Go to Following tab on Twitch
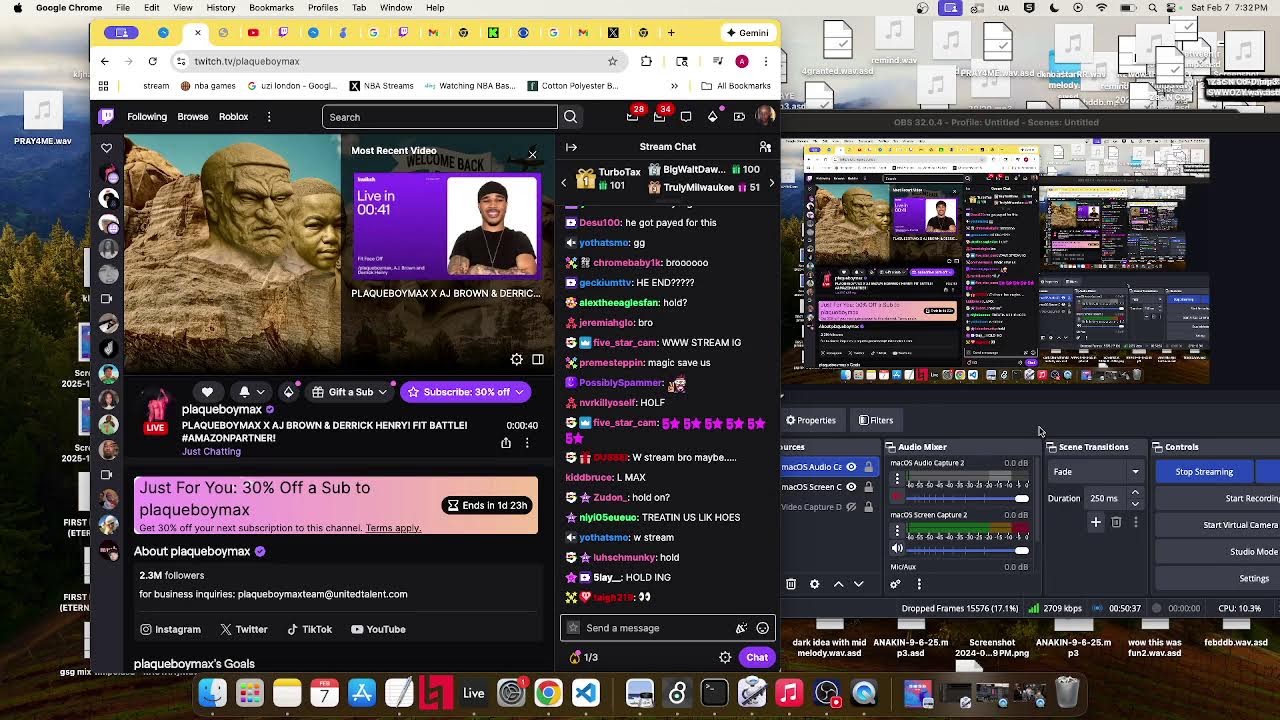Screen dimensions: 1280x720 (x=147, y=117)
